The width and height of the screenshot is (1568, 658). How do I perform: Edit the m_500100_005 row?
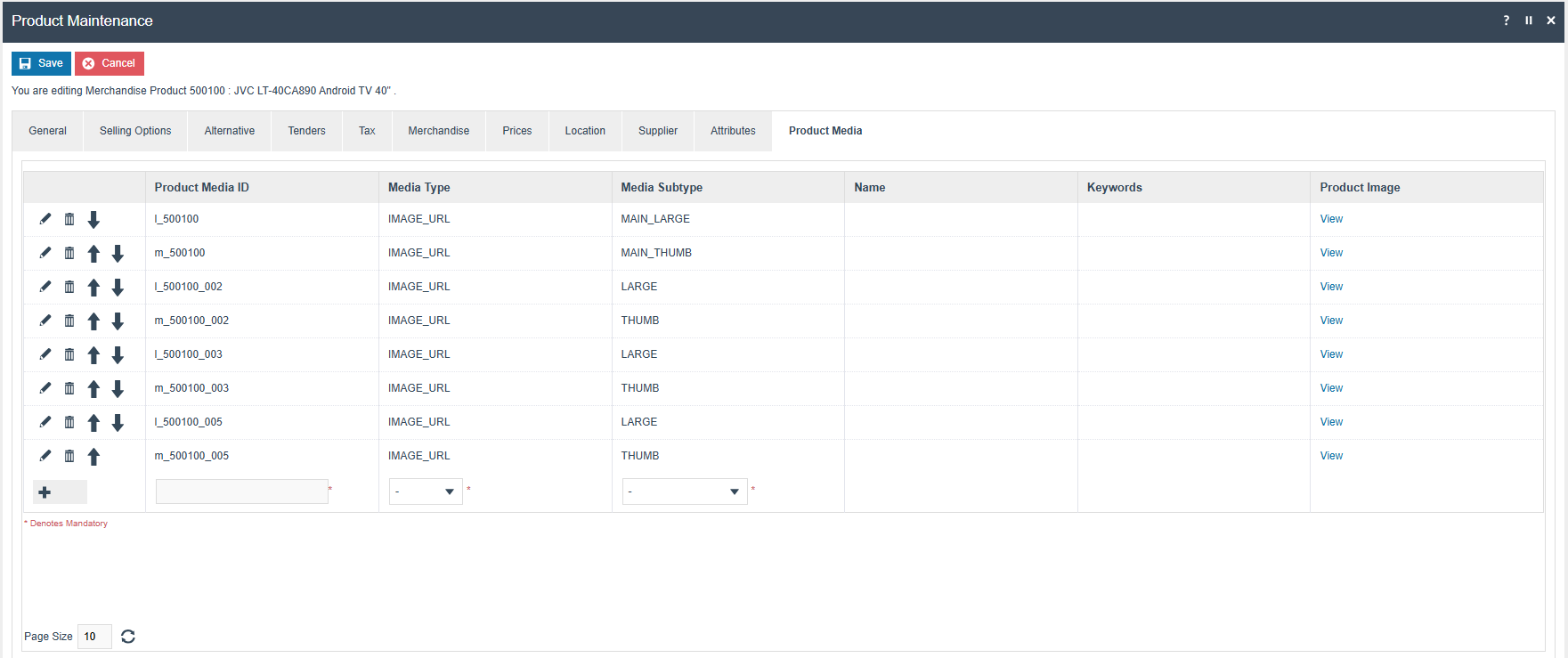point(45,456)
